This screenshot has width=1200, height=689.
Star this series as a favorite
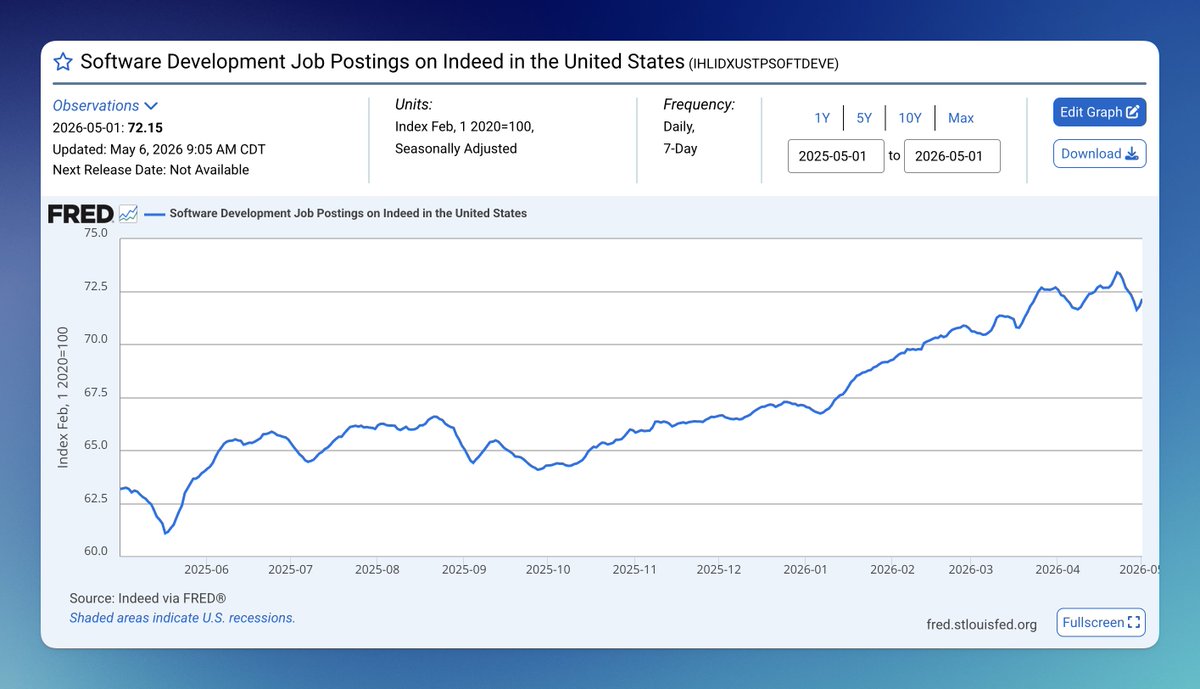63,62
